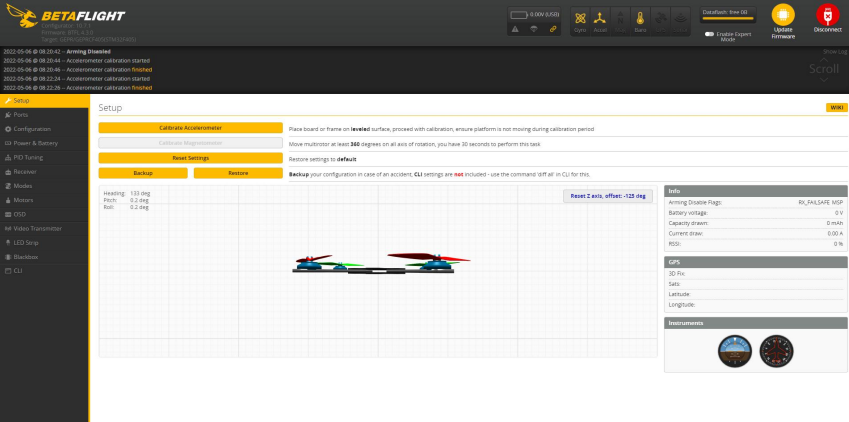Viewport: 849px width, 422px height.
Task: Click the Backup button
Action: tap(143, 173)
